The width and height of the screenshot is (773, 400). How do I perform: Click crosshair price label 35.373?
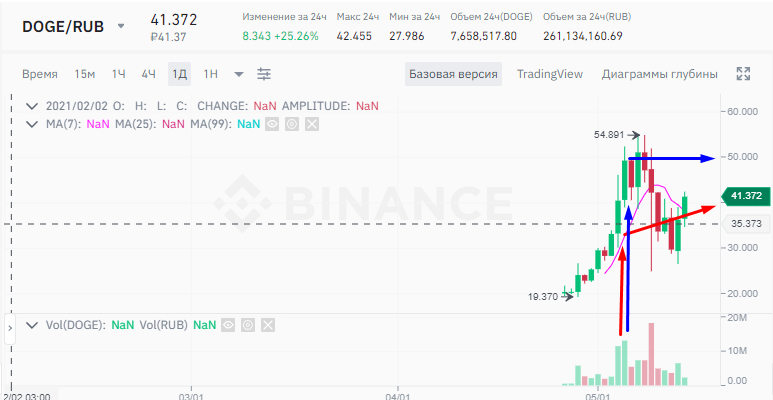[746, 224]
